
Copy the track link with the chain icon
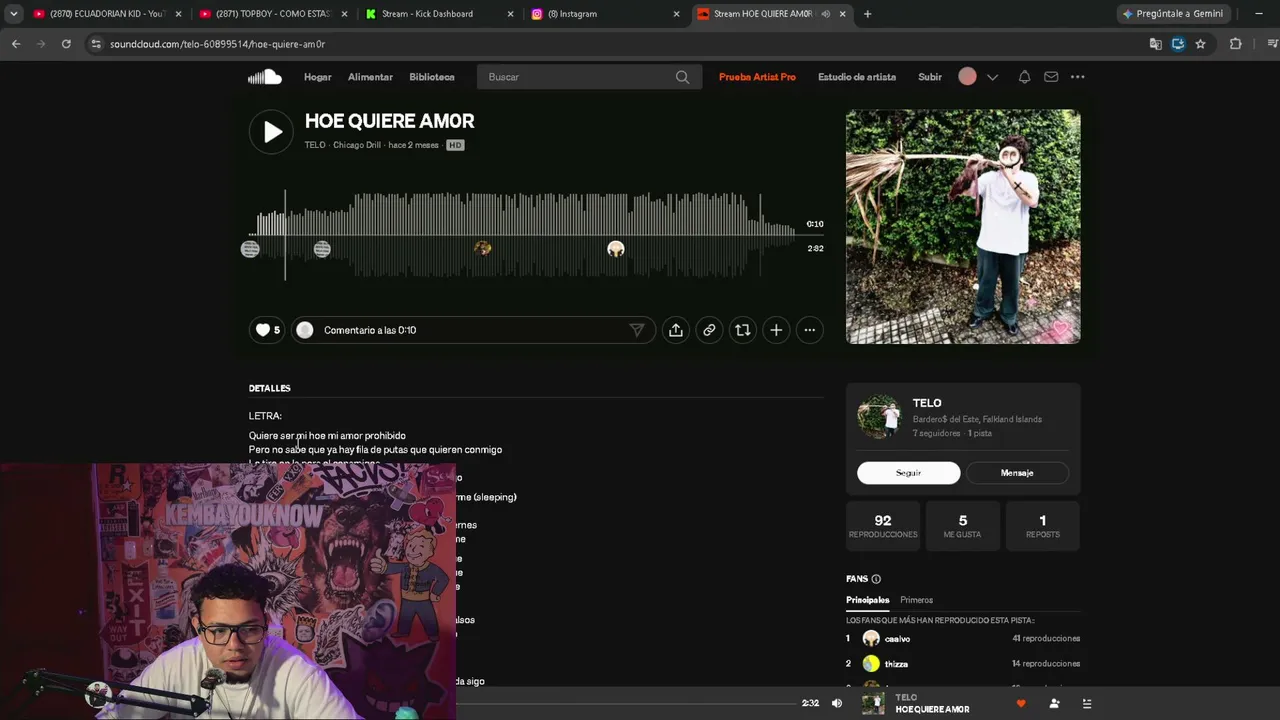click(709, 330)
